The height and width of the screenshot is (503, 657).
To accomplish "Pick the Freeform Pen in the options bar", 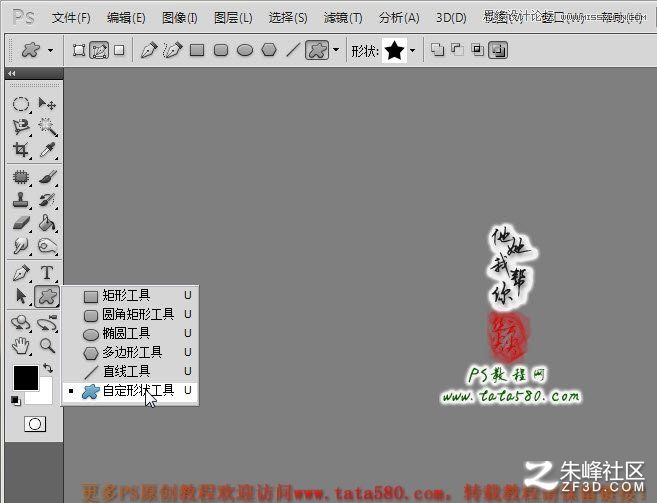I will pos(173,50).
